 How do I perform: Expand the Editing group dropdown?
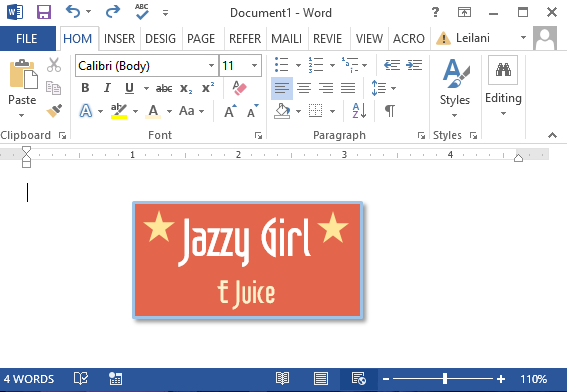pos(503,114)
